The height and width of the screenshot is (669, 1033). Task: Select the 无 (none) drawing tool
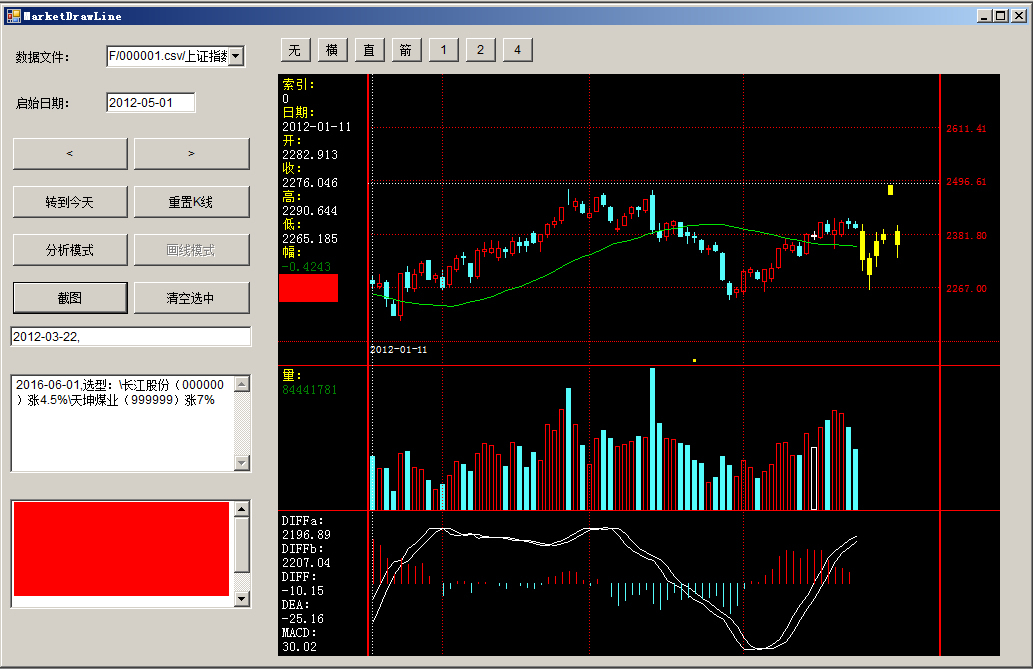tap(295, 50)
